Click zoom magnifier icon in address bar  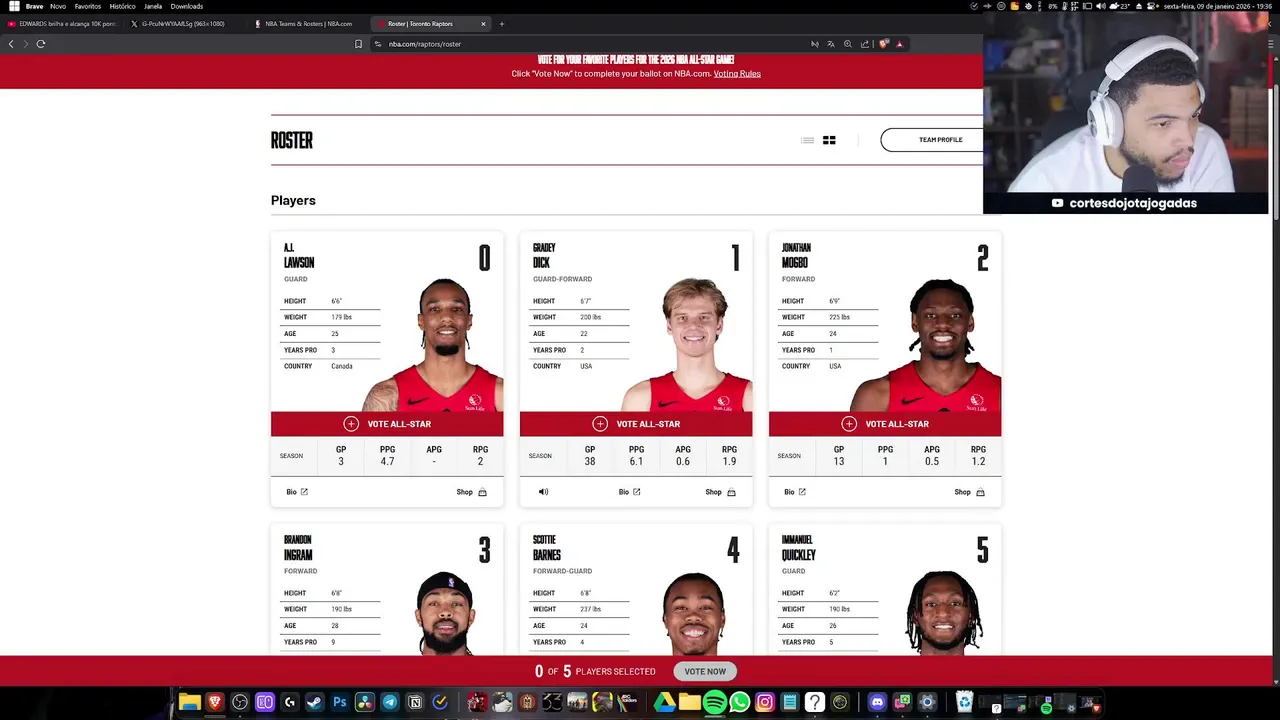point(848,44)
